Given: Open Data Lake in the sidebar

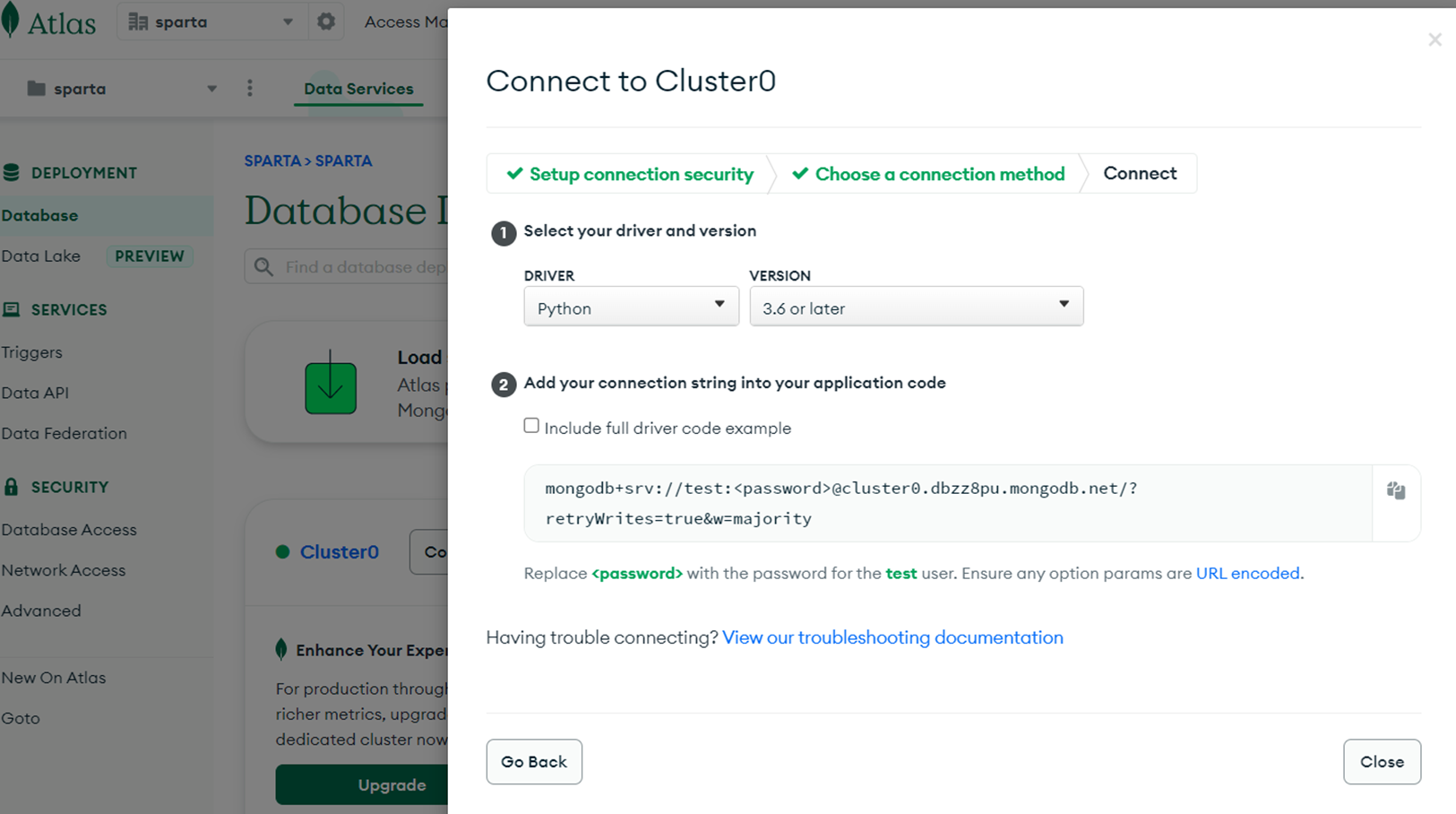Looking at the screenshot, I should point(40,255).
